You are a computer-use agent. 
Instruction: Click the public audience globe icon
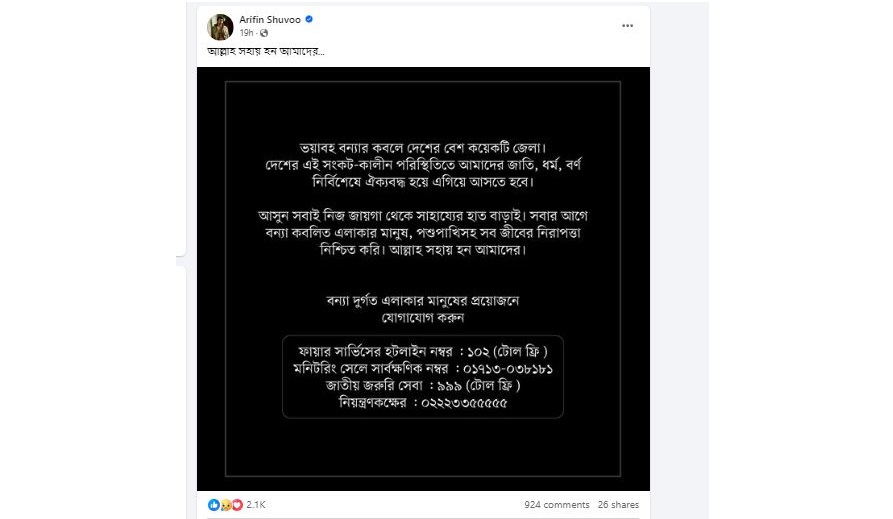pyautogui.click(x=264, y=33)
